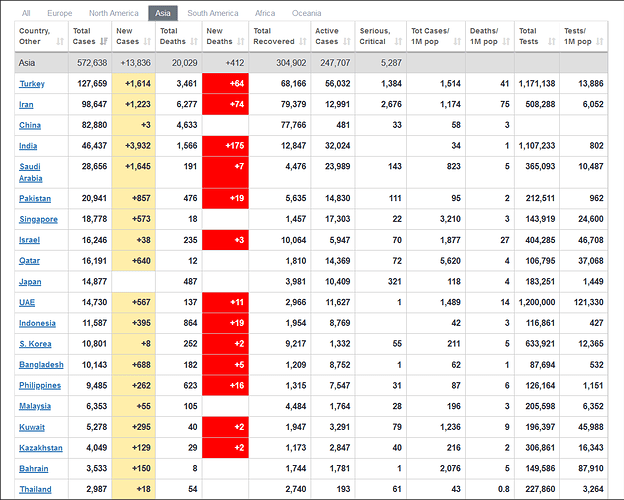Open the Israel country link
Image resolution: width=624 pixels, height=500 pixels.
[x=29, y=240]
